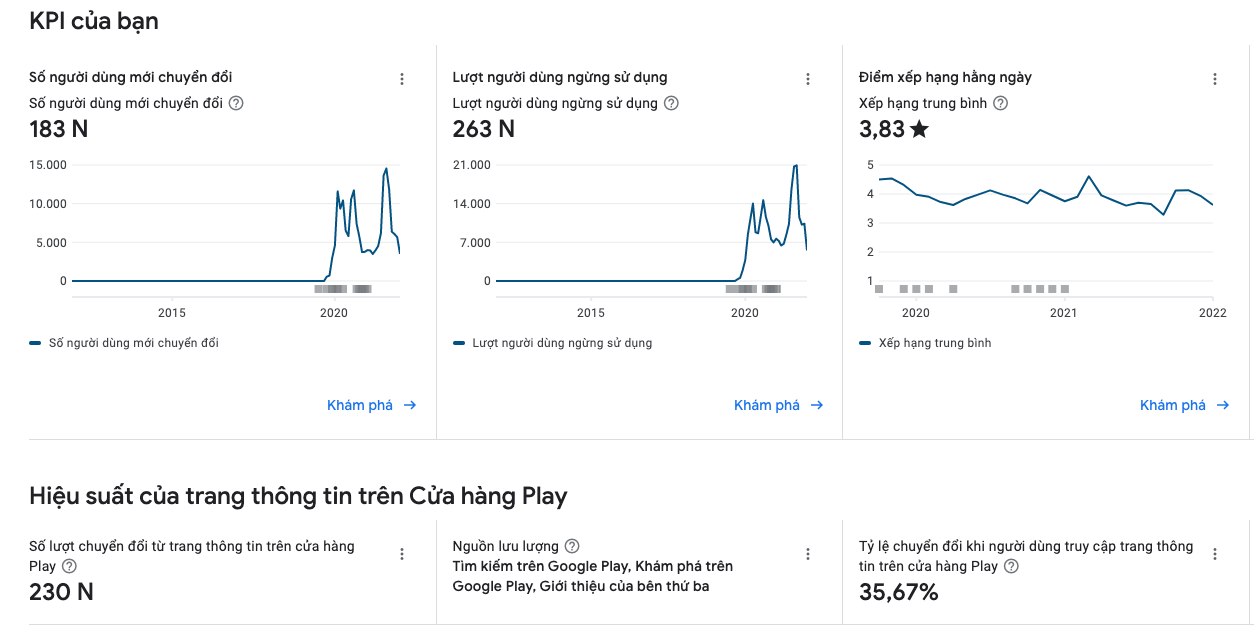Click Khám phá link under churned users chart
Viewport: 1254px width, 635px height.
point(778,405)
